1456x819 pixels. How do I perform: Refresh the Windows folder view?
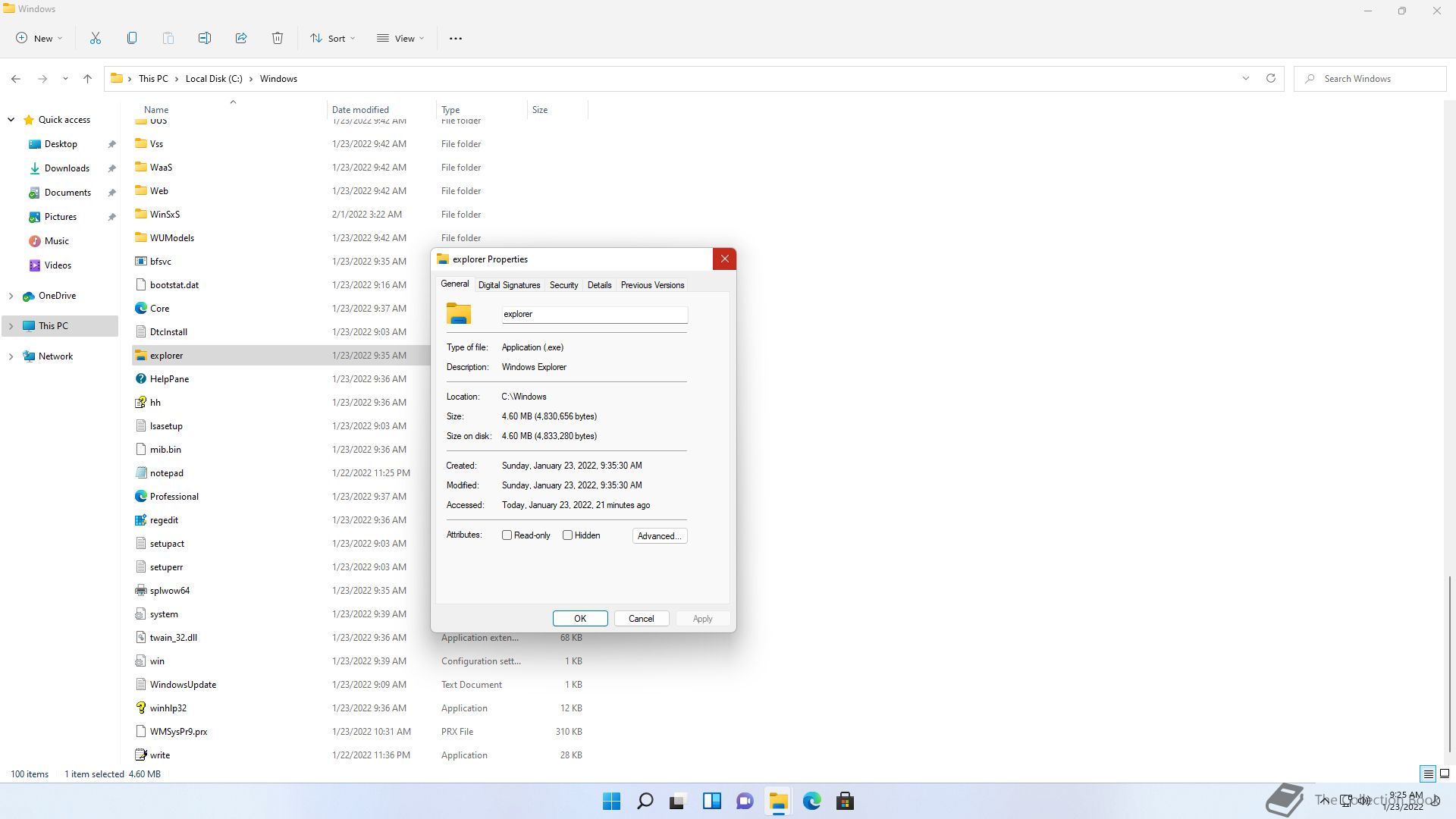(1271, 78)
